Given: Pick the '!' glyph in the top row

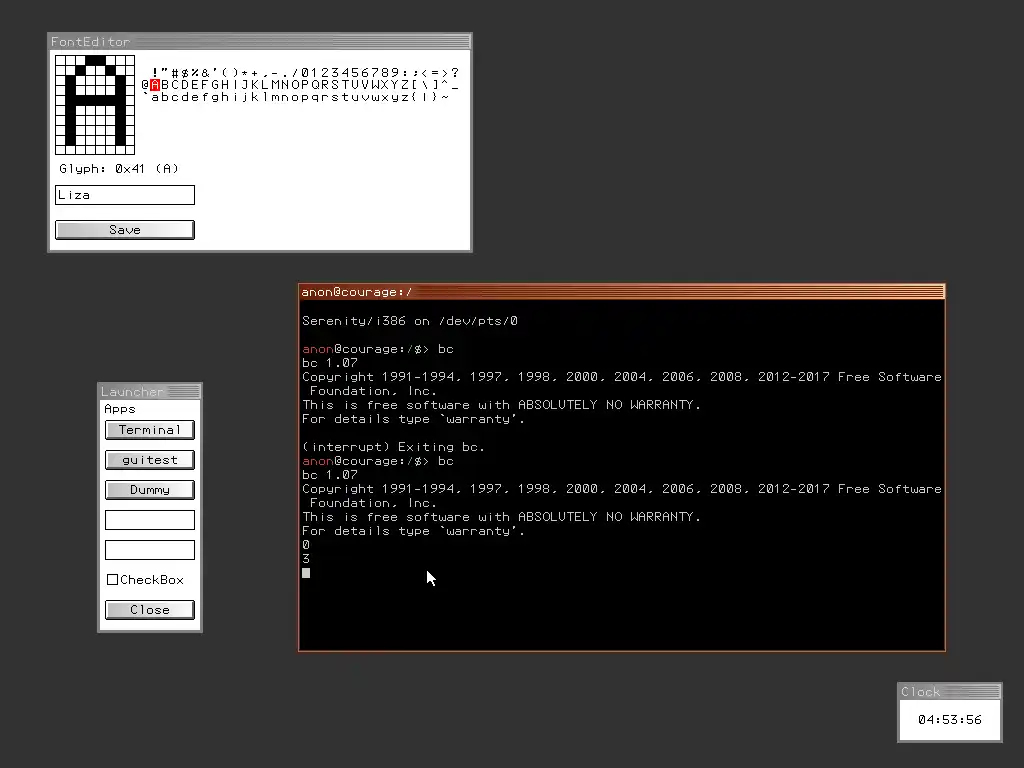Looking at the screenshot, I should pos(155,72).
